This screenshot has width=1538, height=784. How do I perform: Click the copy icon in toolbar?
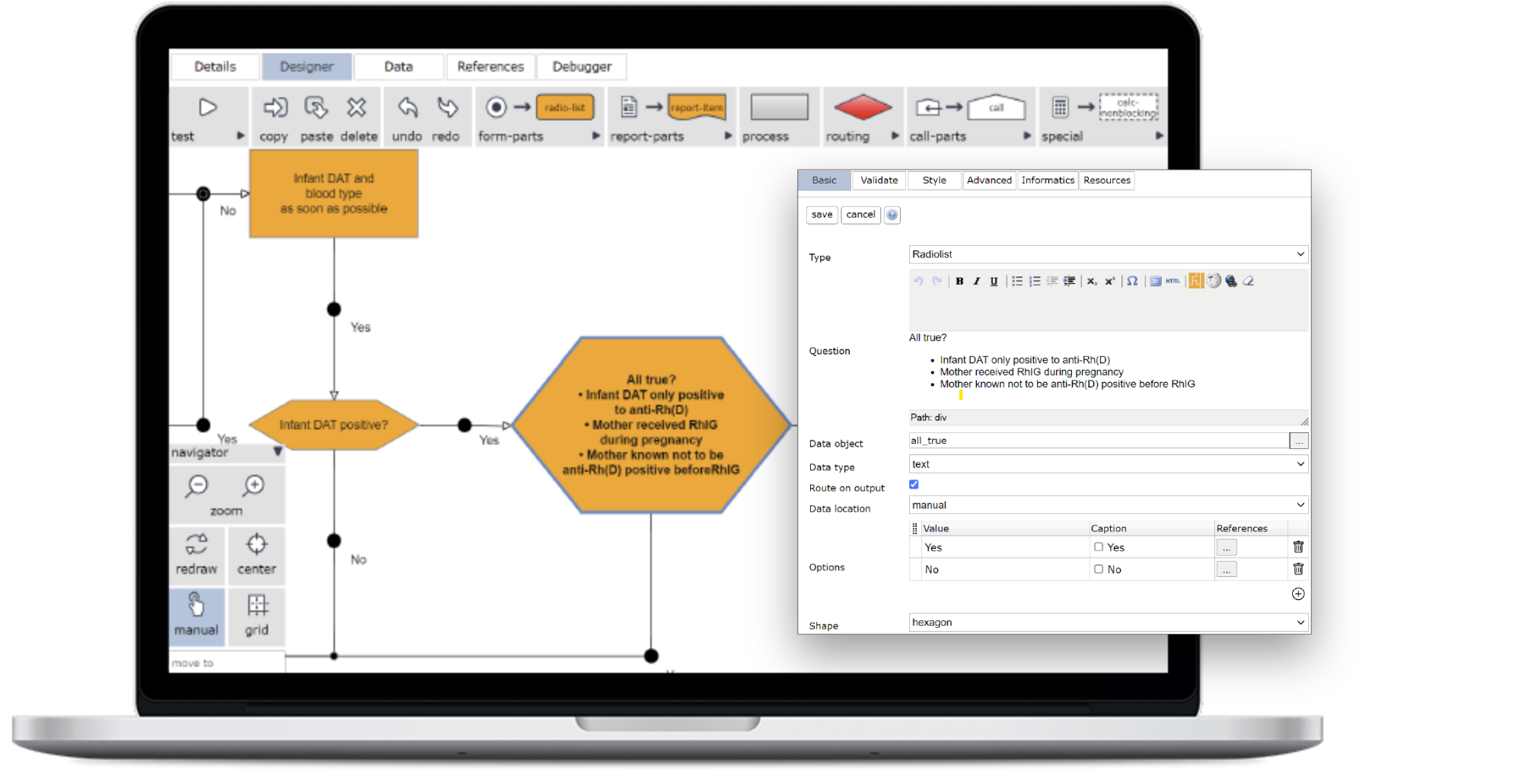pos(275,107)
